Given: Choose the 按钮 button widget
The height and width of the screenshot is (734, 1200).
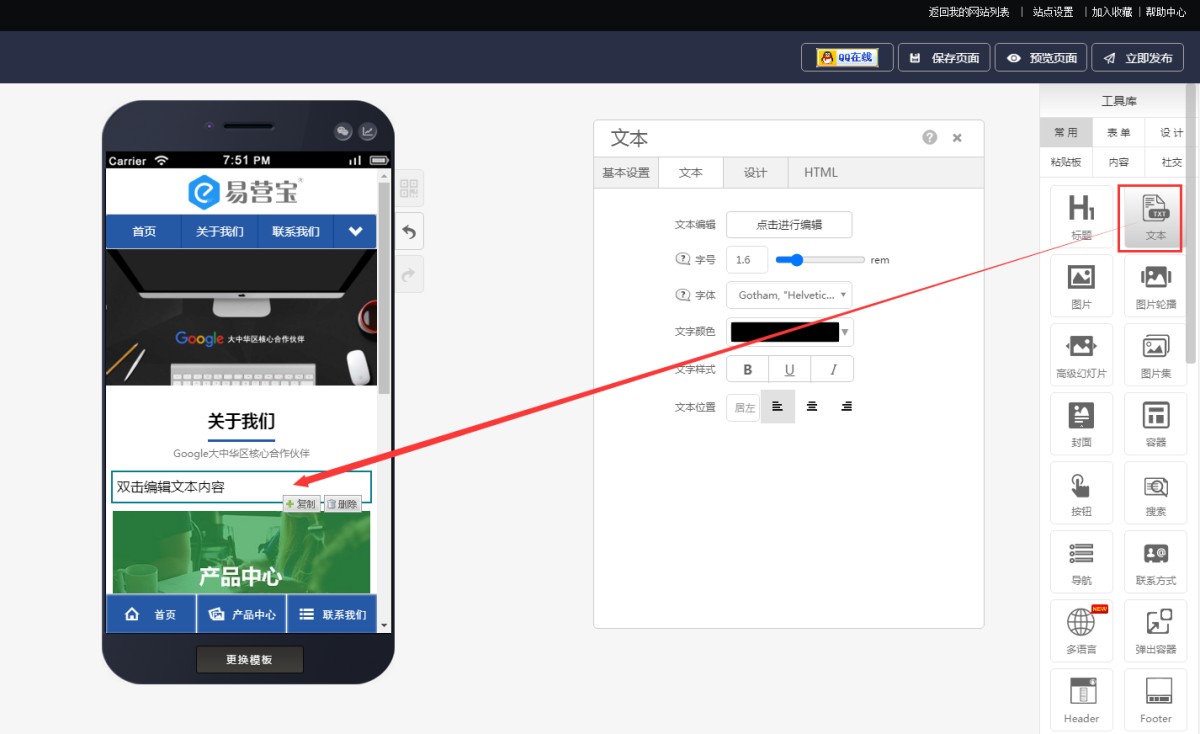Looking at the screenshot, I should [1081, 492].
